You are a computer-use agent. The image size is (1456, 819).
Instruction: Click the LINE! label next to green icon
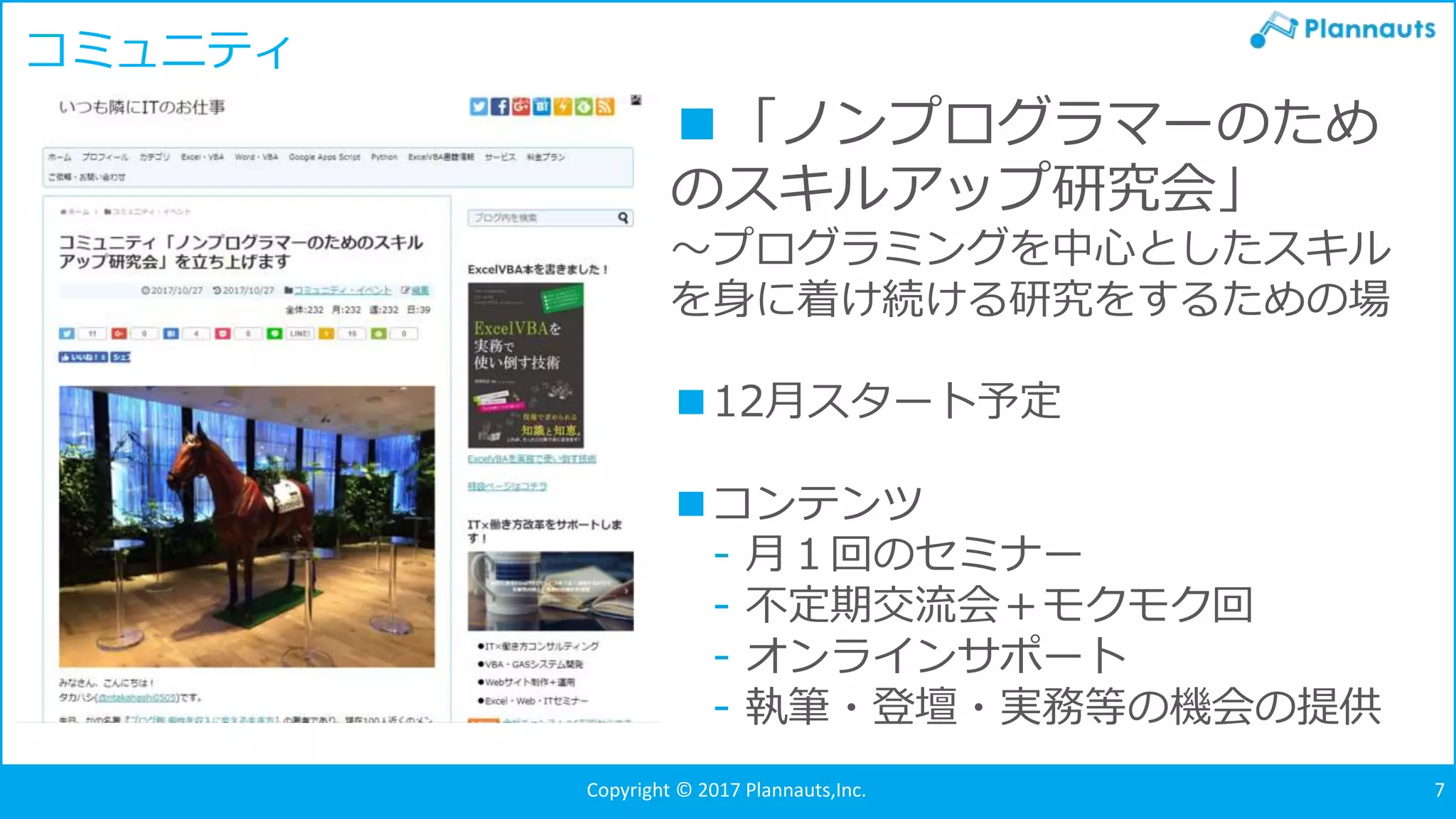pyautogui.click(x=300, y=333)
